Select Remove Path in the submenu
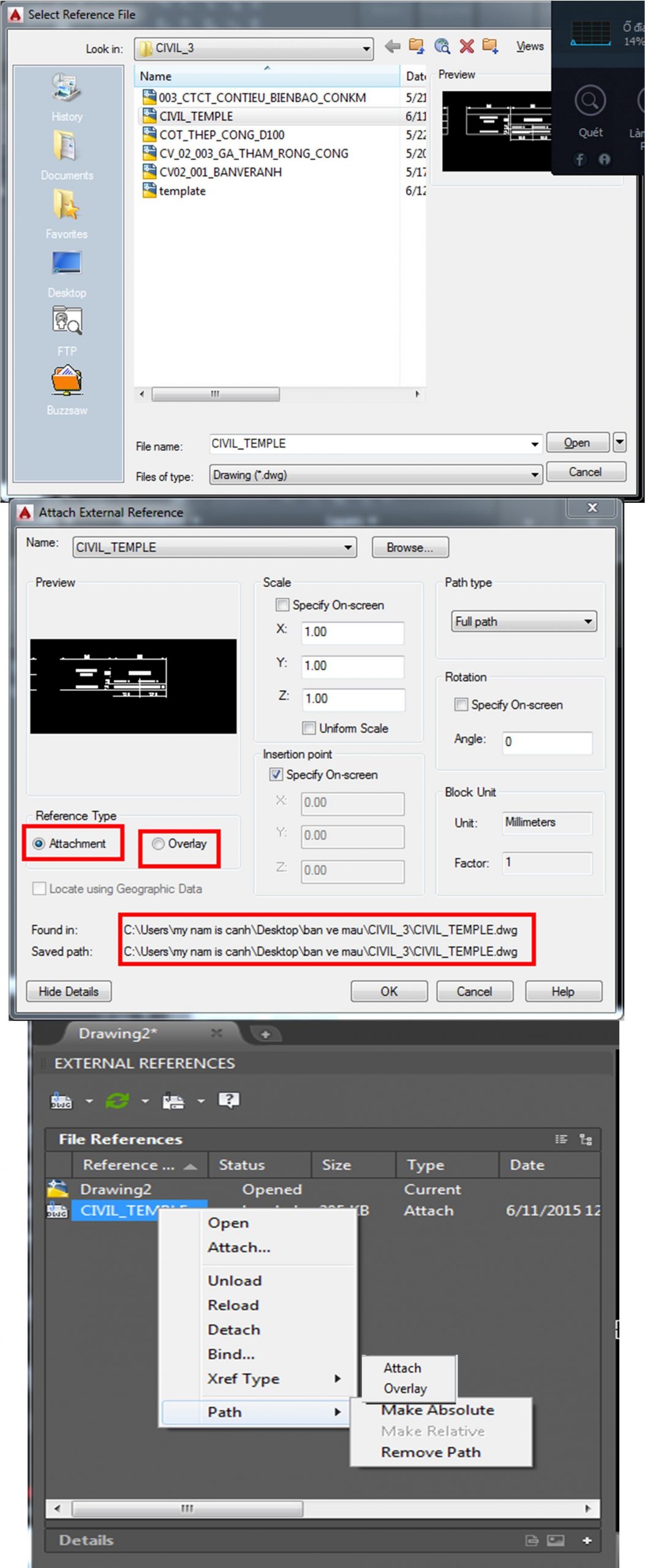Image resolution: width=645 pixels, height=1568 pixels. (x=431, y=1452)
